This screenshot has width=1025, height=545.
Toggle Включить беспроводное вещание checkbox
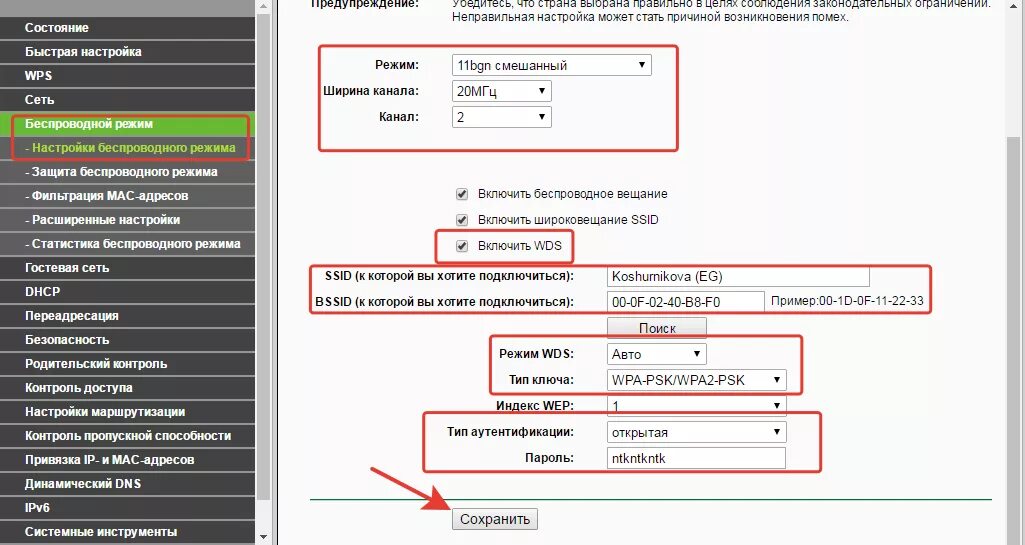click(x=462, y=194)
